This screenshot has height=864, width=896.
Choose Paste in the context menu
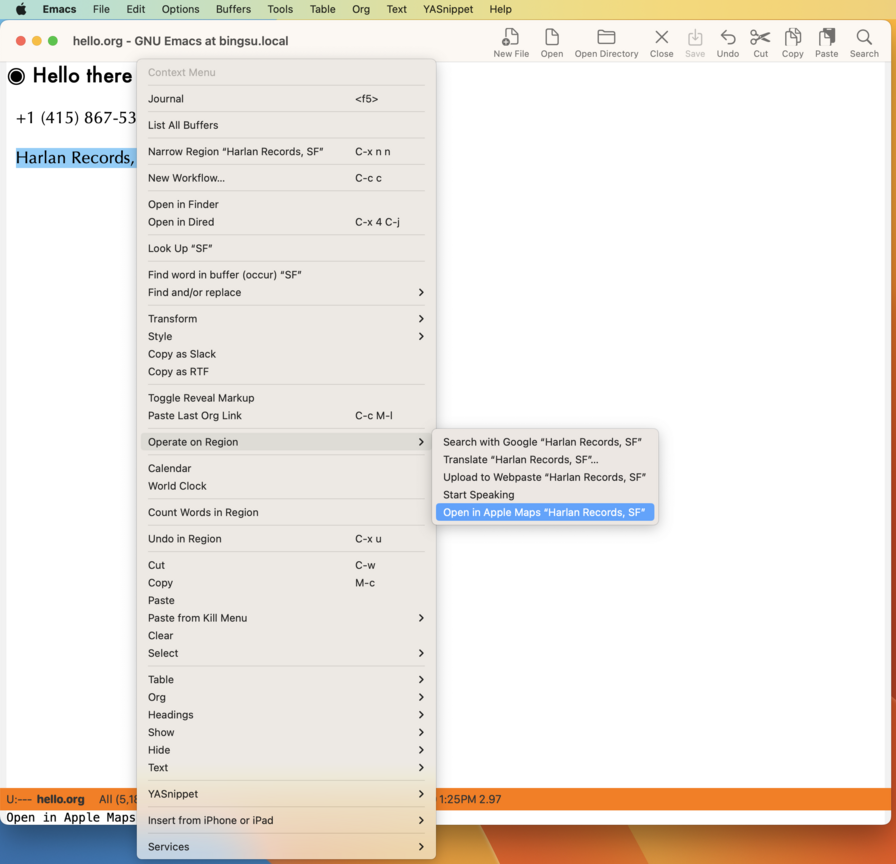point(286,600)
